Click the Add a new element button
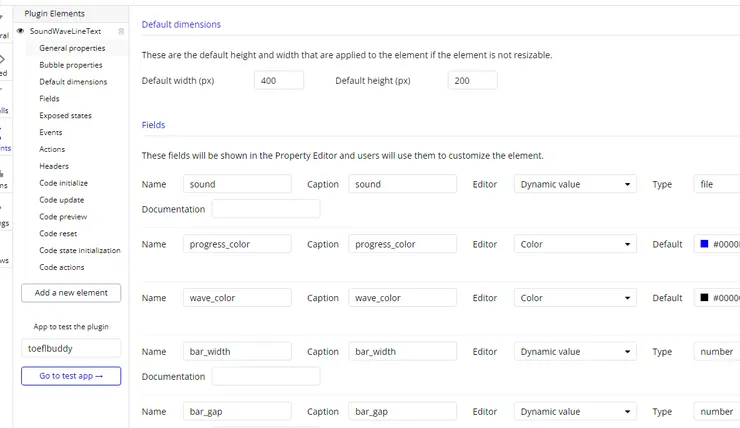The width and height of the screenshot is (740, 428). [x=71, y=293]
